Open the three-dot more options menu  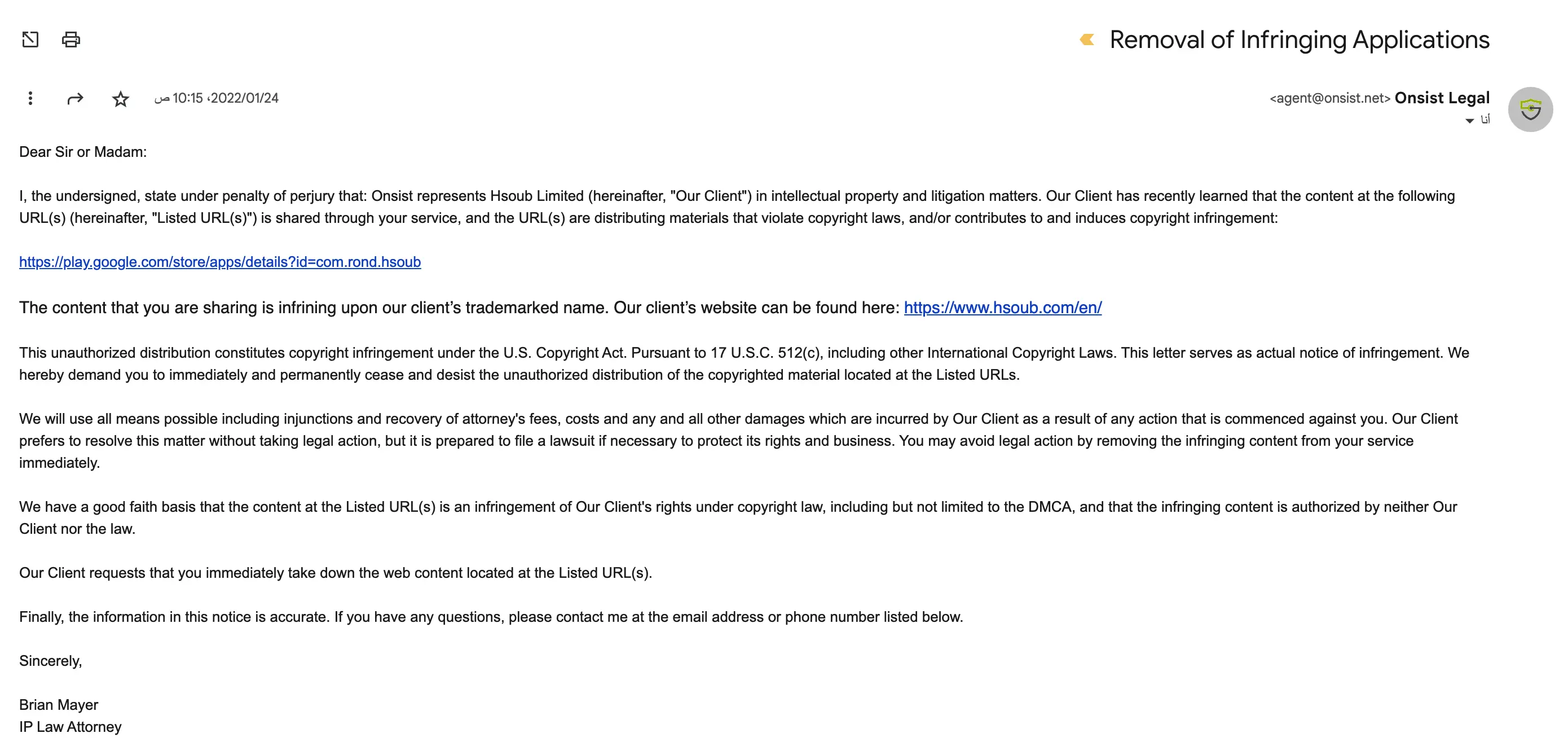30,98
